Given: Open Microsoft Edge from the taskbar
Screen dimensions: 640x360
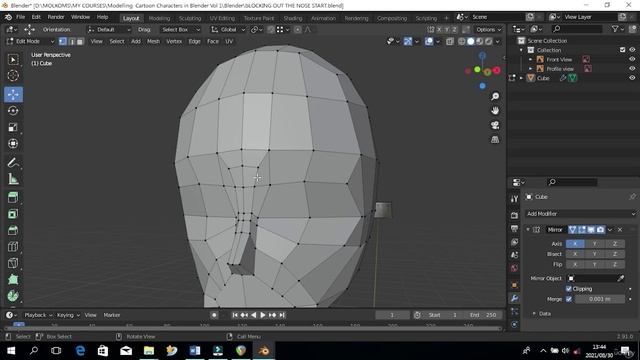Looking at the screenshot, I should [x=80, y=351].
